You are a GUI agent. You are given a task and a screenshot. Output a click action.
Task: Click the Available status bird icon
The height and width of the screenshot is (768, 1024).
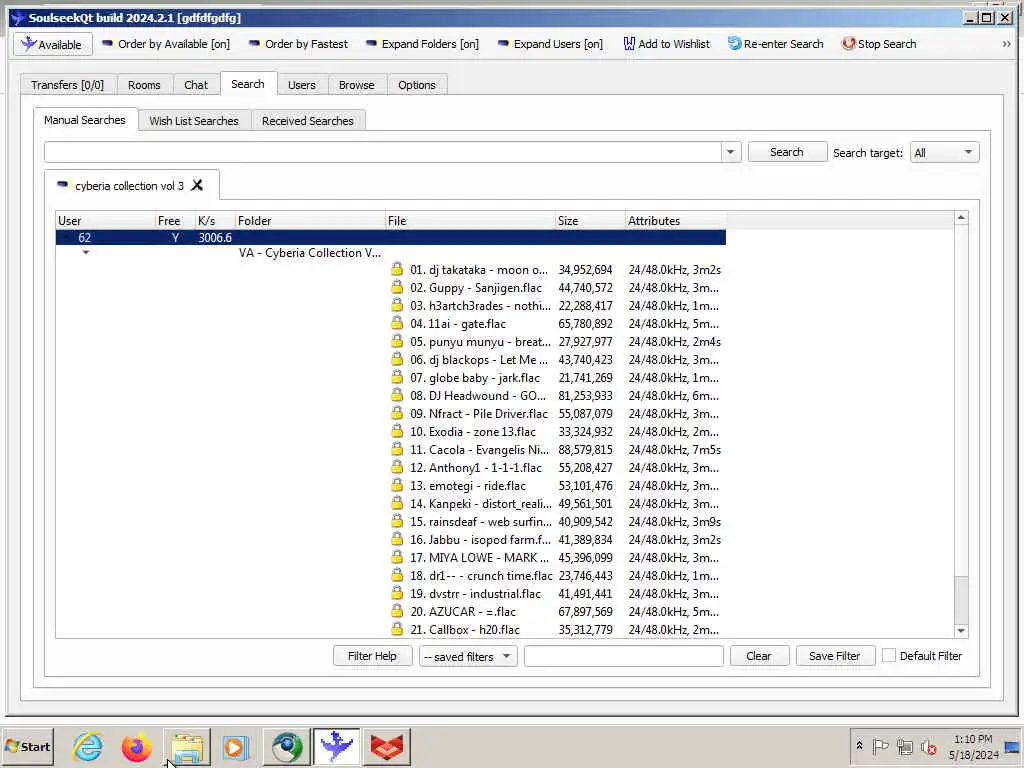click(x=28, y=44)
